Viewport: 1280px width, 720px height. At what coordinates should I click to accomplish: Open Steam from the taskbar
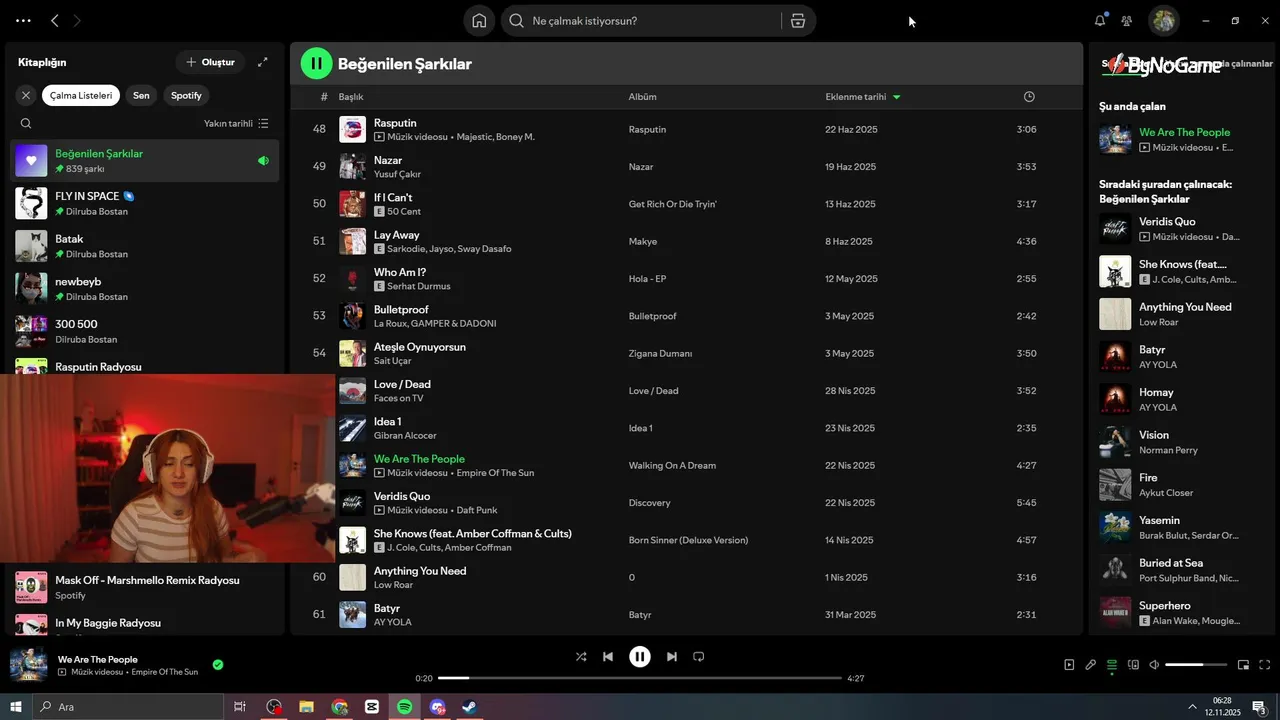pos(469,707)
